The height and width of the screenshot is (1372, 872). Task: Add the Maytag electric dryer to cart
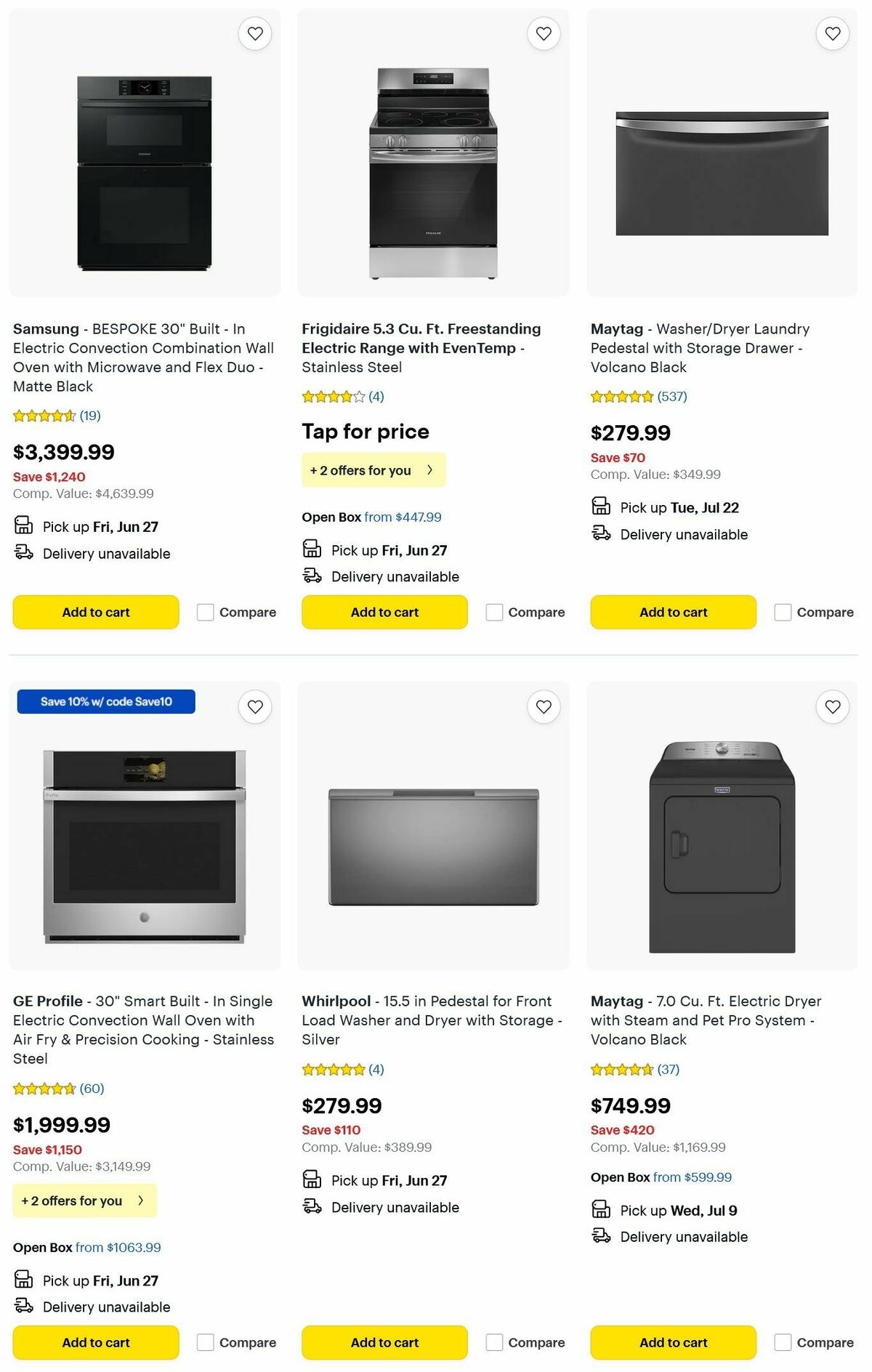[672, 1343]
